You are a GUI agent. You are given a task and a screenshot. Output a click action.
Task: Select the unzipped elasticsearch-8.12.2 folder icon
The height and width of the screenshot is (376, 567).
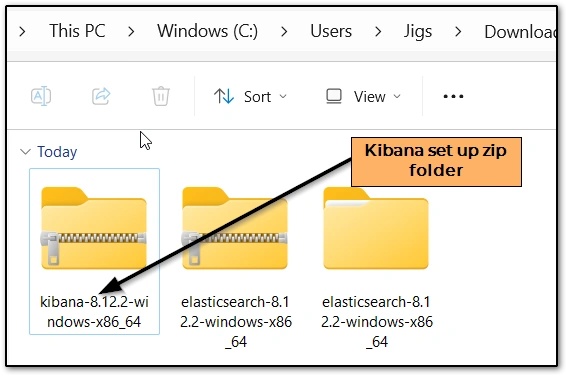click(376, 228)
